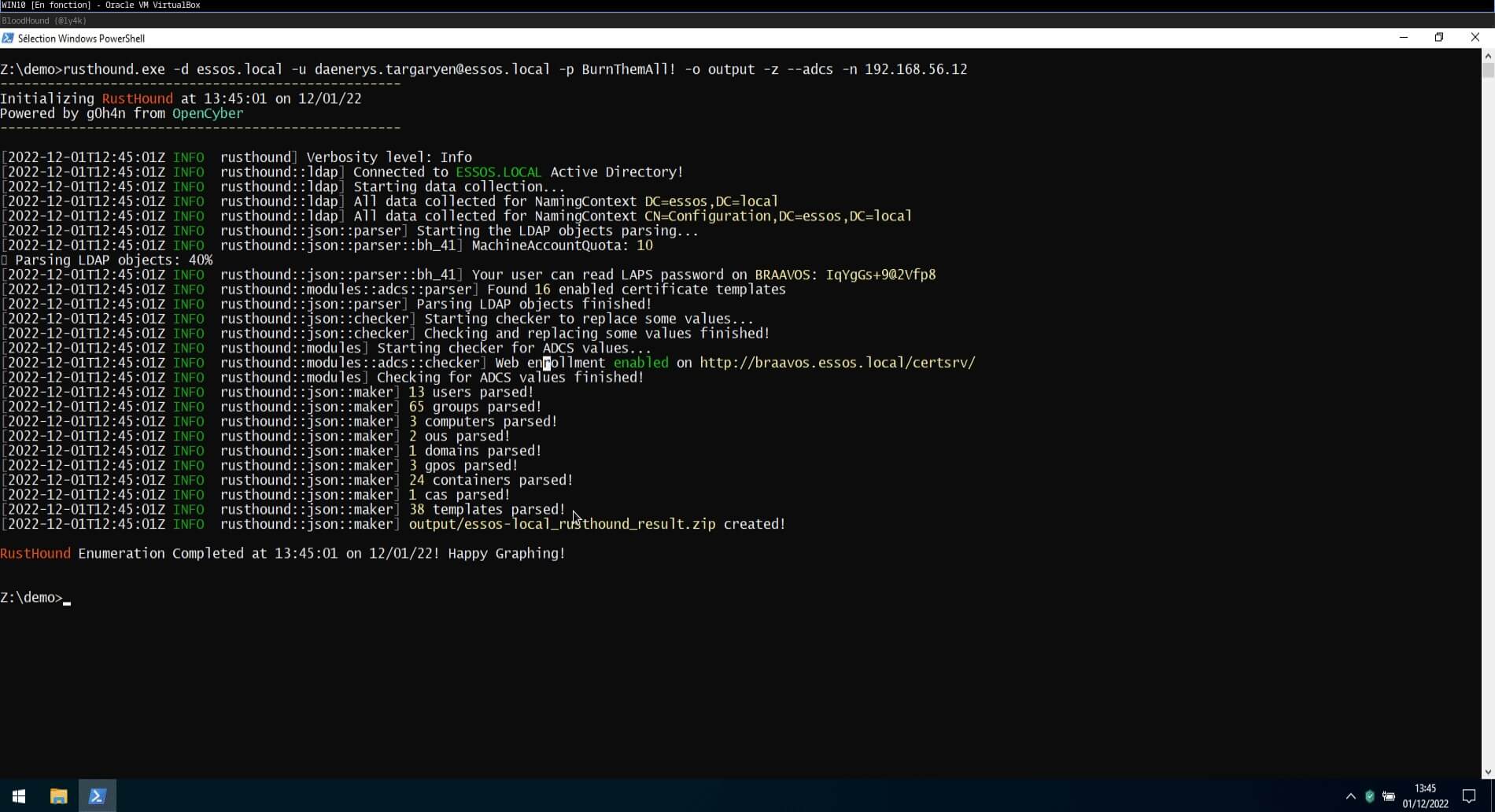
Task: Click the '65 groups parsed!' line
Action: point(475,407)
